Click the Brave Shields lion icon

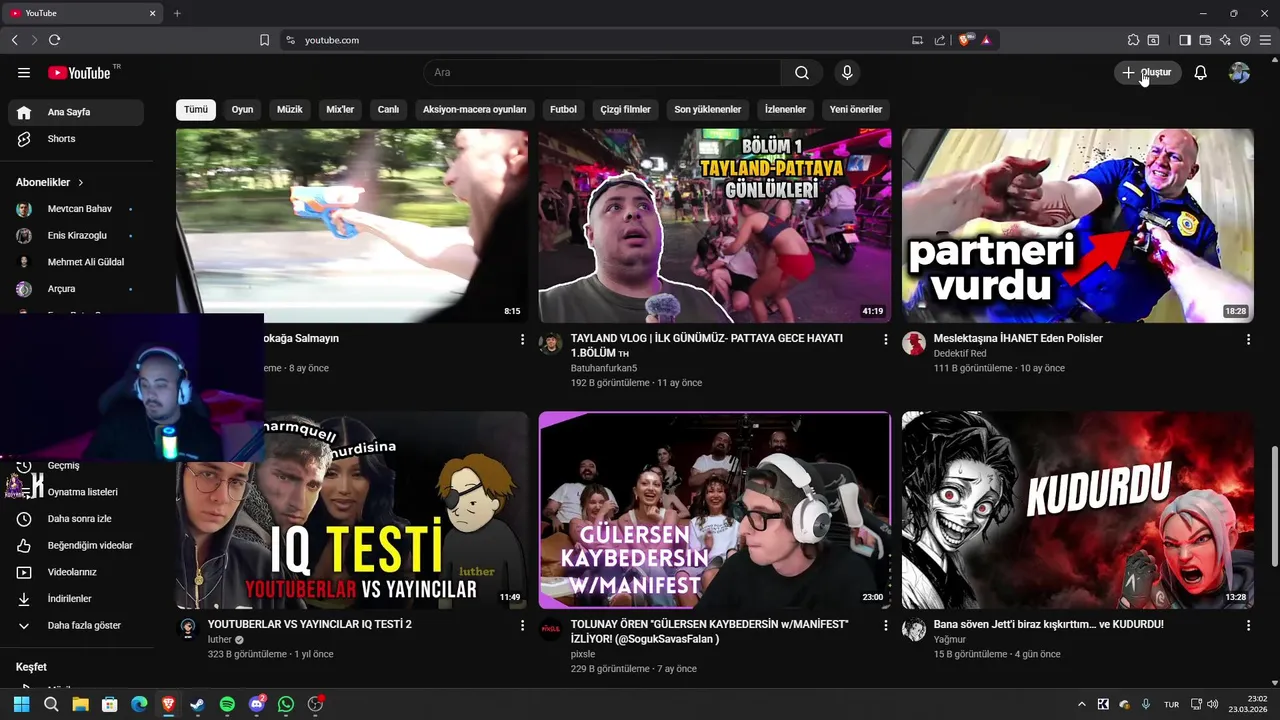(964, 40)
